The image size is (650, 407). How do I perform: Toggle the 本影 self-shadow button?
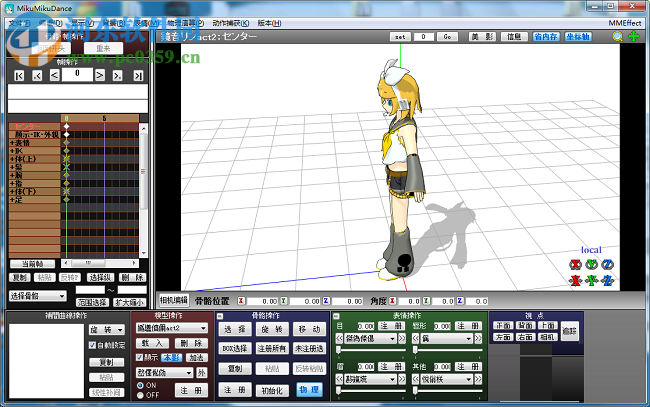point(172,357)
